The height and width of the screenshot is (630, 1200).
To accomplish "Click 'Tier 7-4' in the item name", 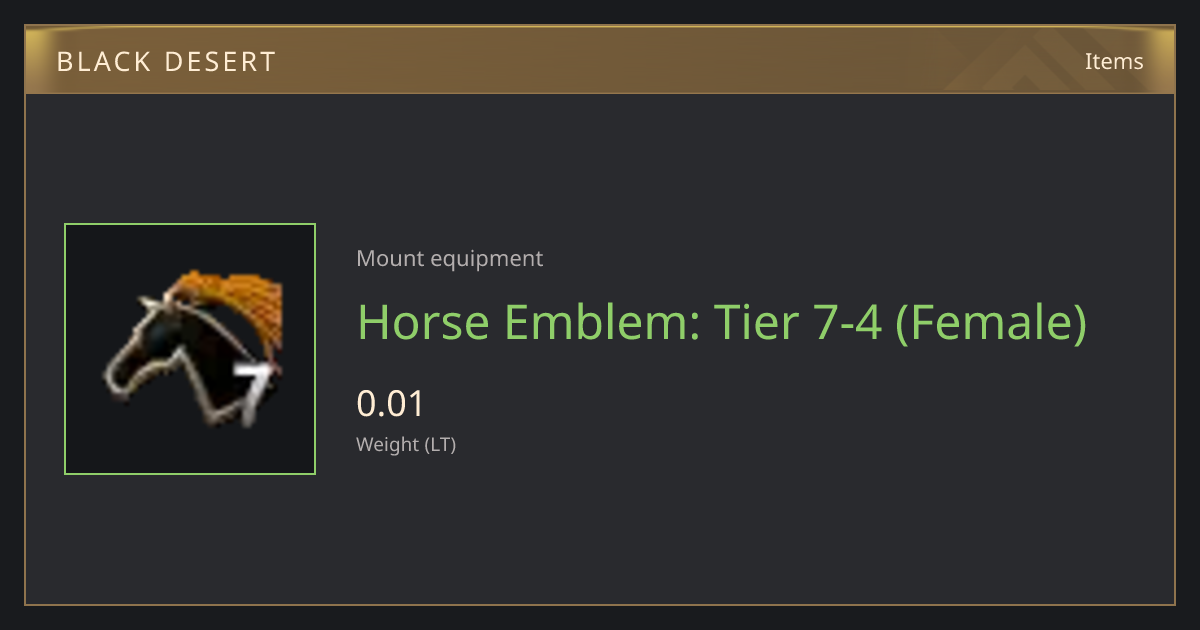I will coord(797,321).
